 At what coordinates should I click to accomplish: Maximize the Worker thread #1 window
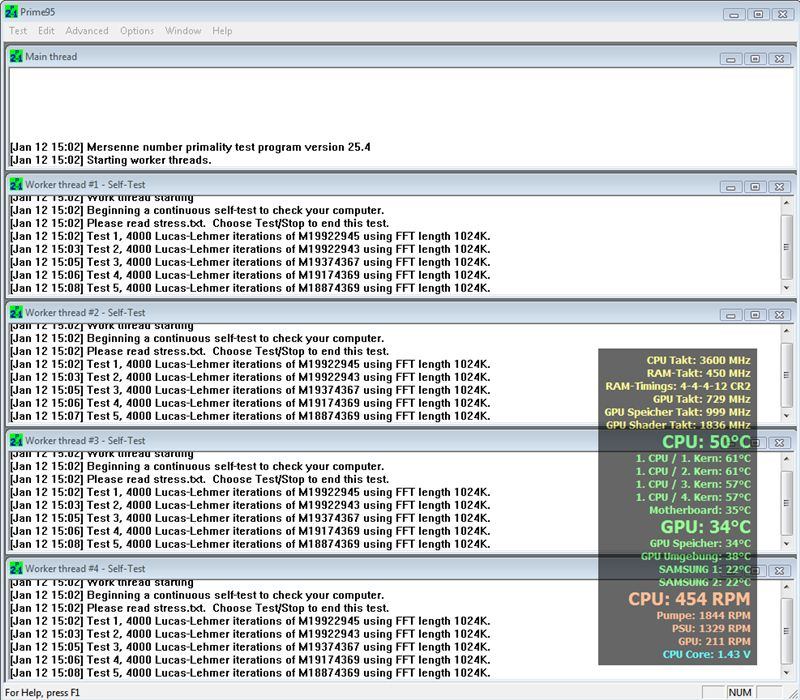[755, 187]
